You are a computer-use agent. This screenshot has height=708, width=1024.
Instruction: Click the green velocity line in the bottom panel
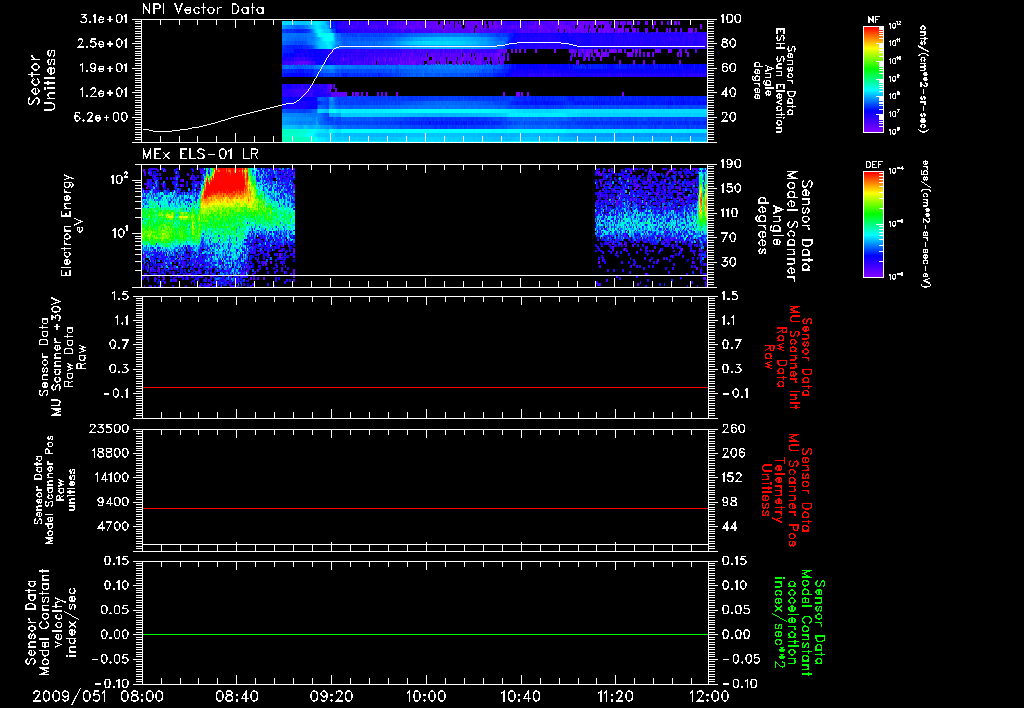425,635
